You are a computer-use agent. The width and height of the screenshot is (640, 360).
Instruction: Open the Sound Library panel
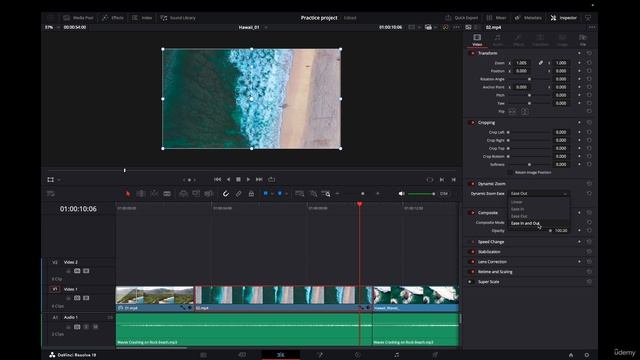click(x=178, y=18)
